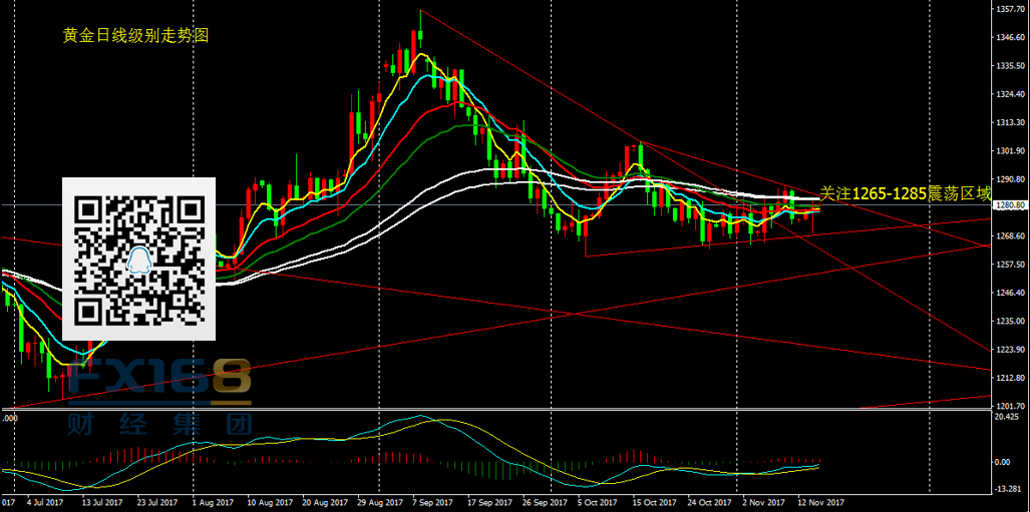Select the 4 Jul 2017 date label

41,503
